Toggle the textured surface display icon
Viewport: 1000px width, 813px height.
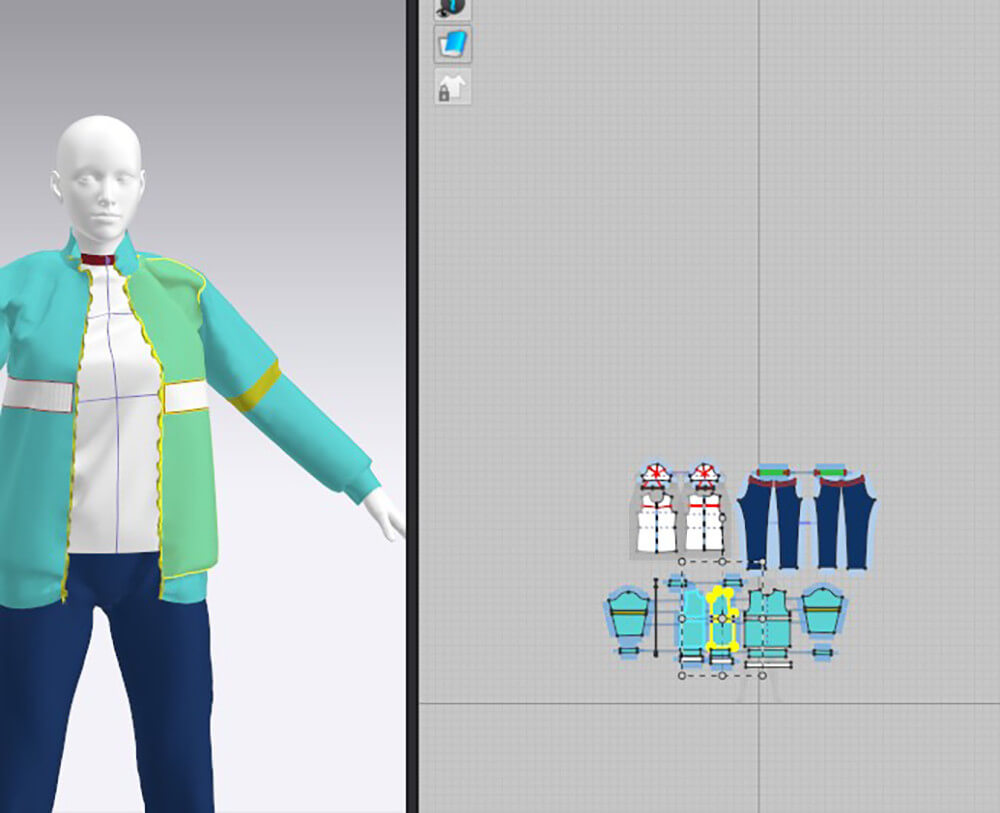coord(453,45)
